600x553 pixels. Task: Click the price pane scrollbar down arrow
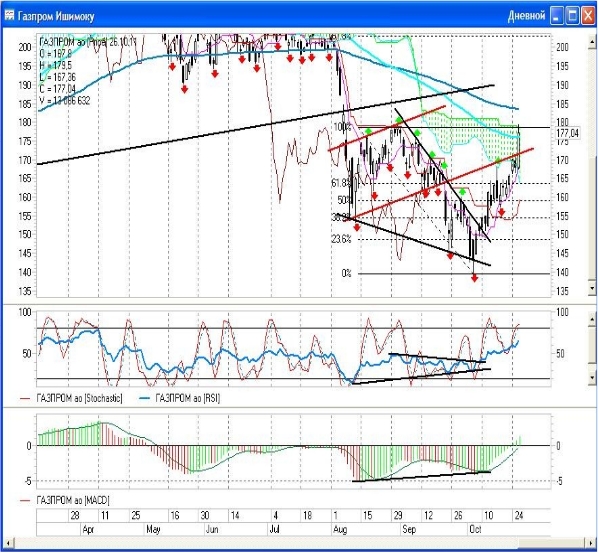(x=592, y=289)
